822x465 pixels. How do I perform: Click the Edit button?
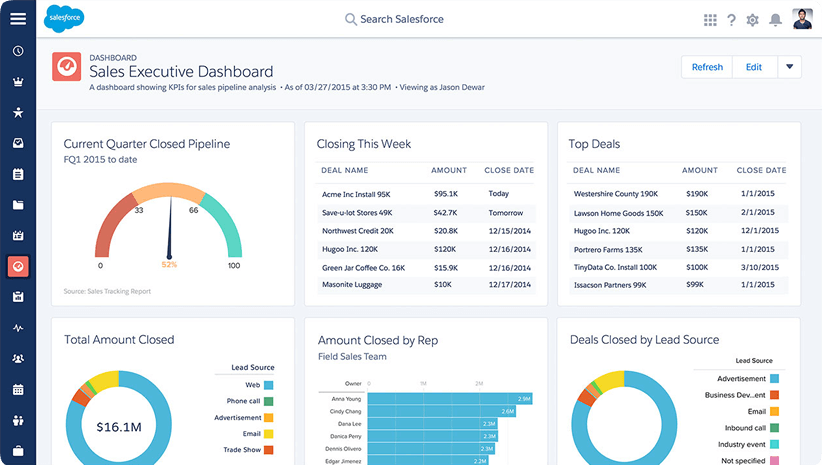[x=754, y=67]
